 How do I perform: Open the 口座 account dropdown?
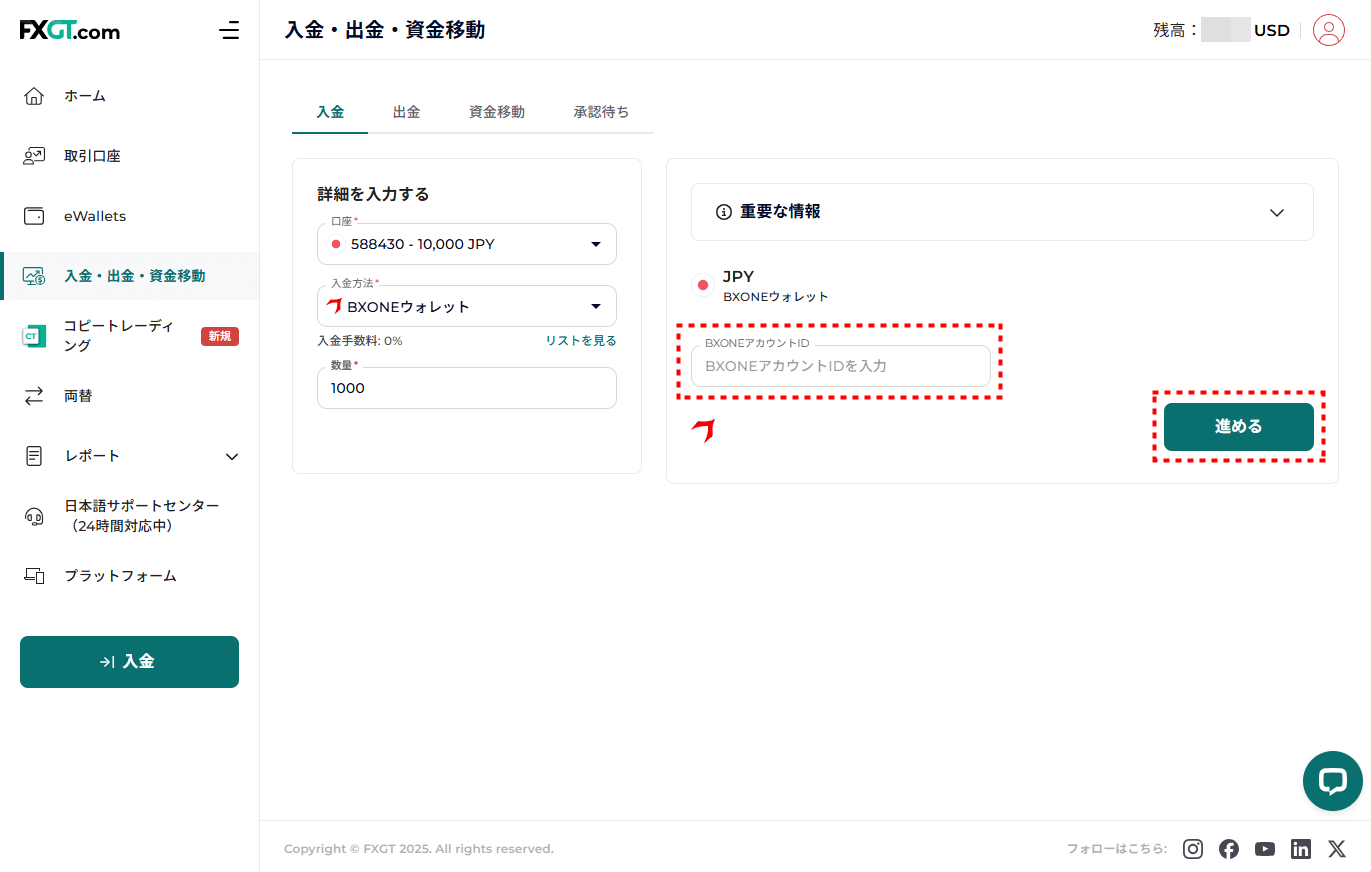pos(467,244)
